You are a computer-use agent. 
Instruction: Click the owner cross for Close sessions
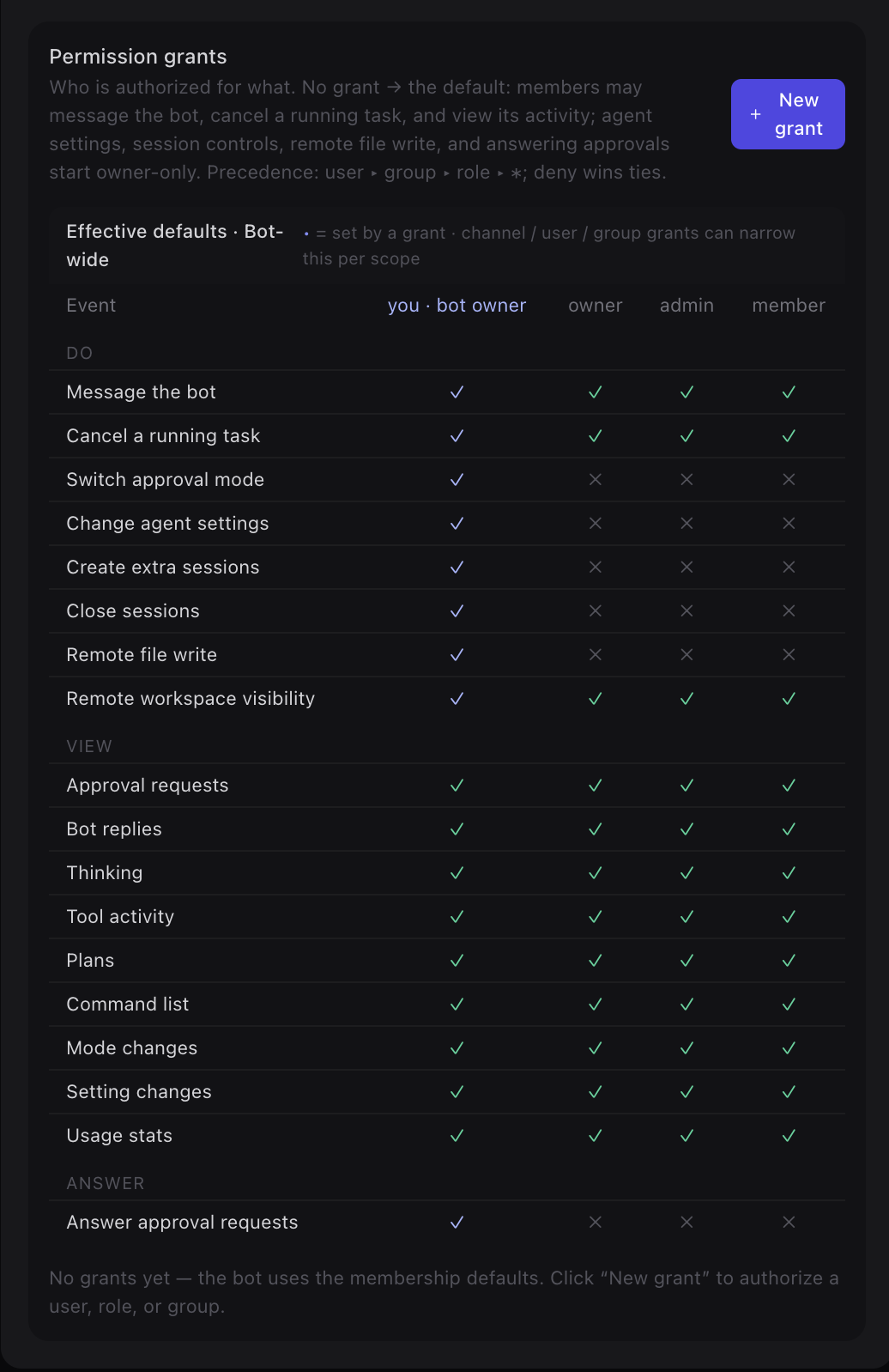point(595,611)
